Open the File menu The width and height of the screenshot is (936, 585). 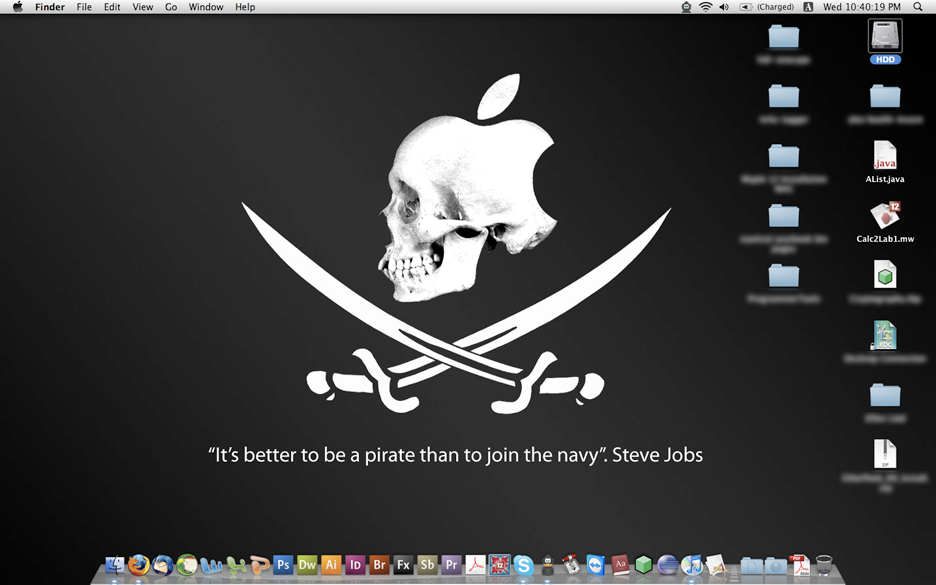84,7
